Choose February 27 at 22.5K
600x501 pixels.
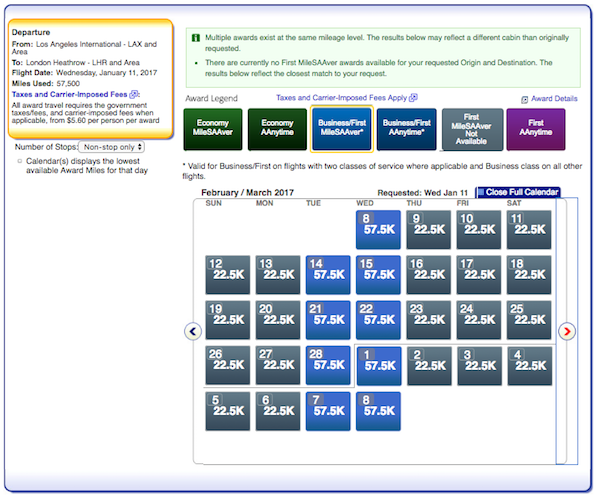pos(278,365)
